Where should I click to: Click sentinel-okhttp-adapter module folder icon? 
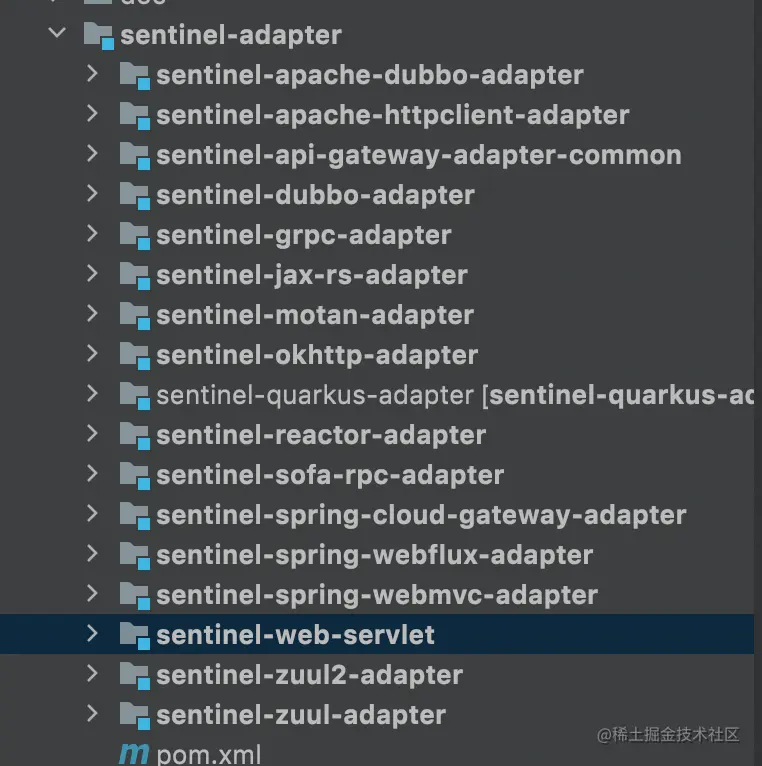click(134, 356)
